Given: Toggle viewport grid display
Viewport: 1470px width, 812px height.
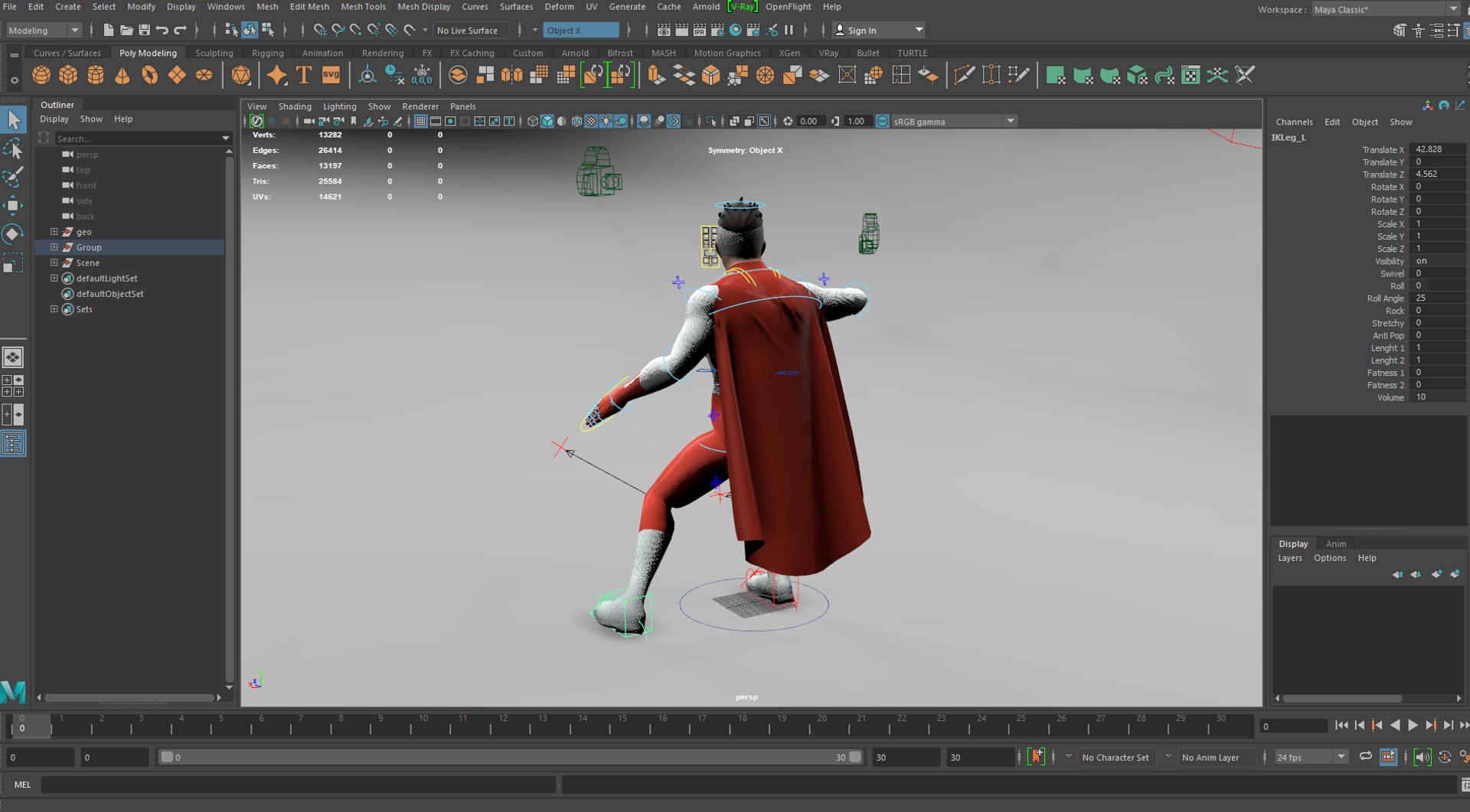Looking at the screenshot, I should pos(421,122).
